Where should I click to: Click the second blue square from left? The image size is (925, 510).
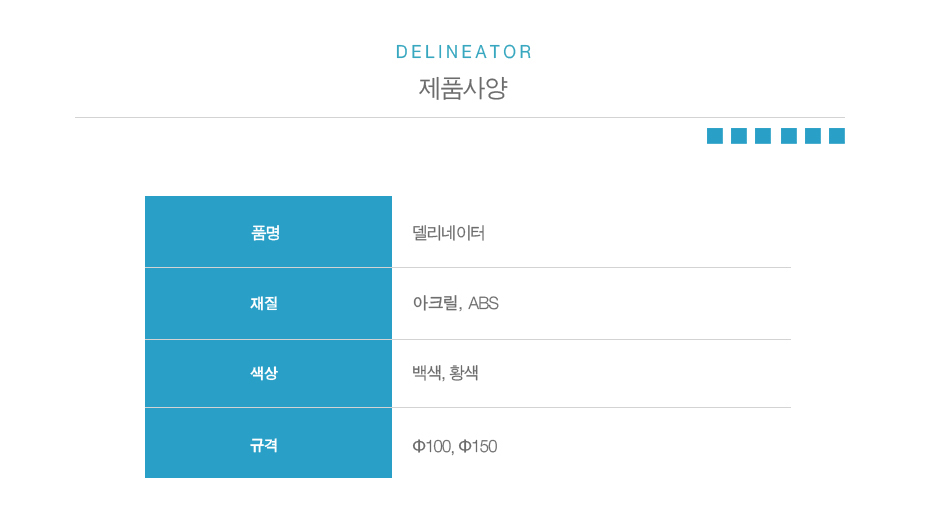point(739,136)
